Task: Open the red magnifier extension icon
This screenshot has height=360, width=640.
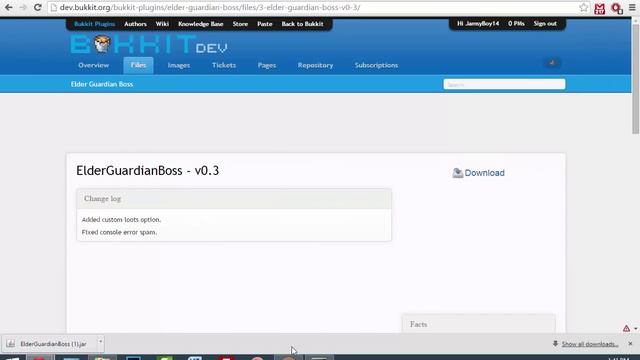Action: [x=616, y=8]
